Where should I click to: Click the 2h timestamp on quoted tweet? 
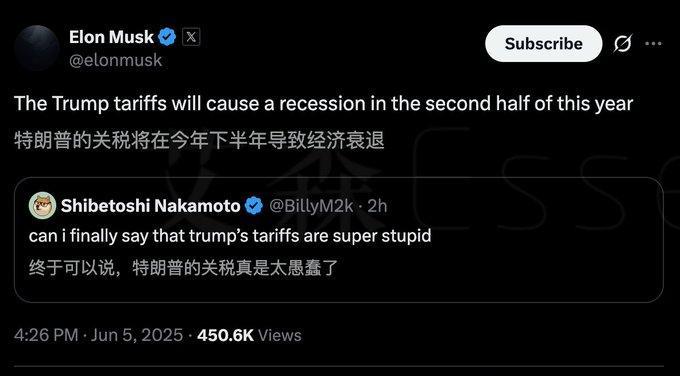pos(377,206)
